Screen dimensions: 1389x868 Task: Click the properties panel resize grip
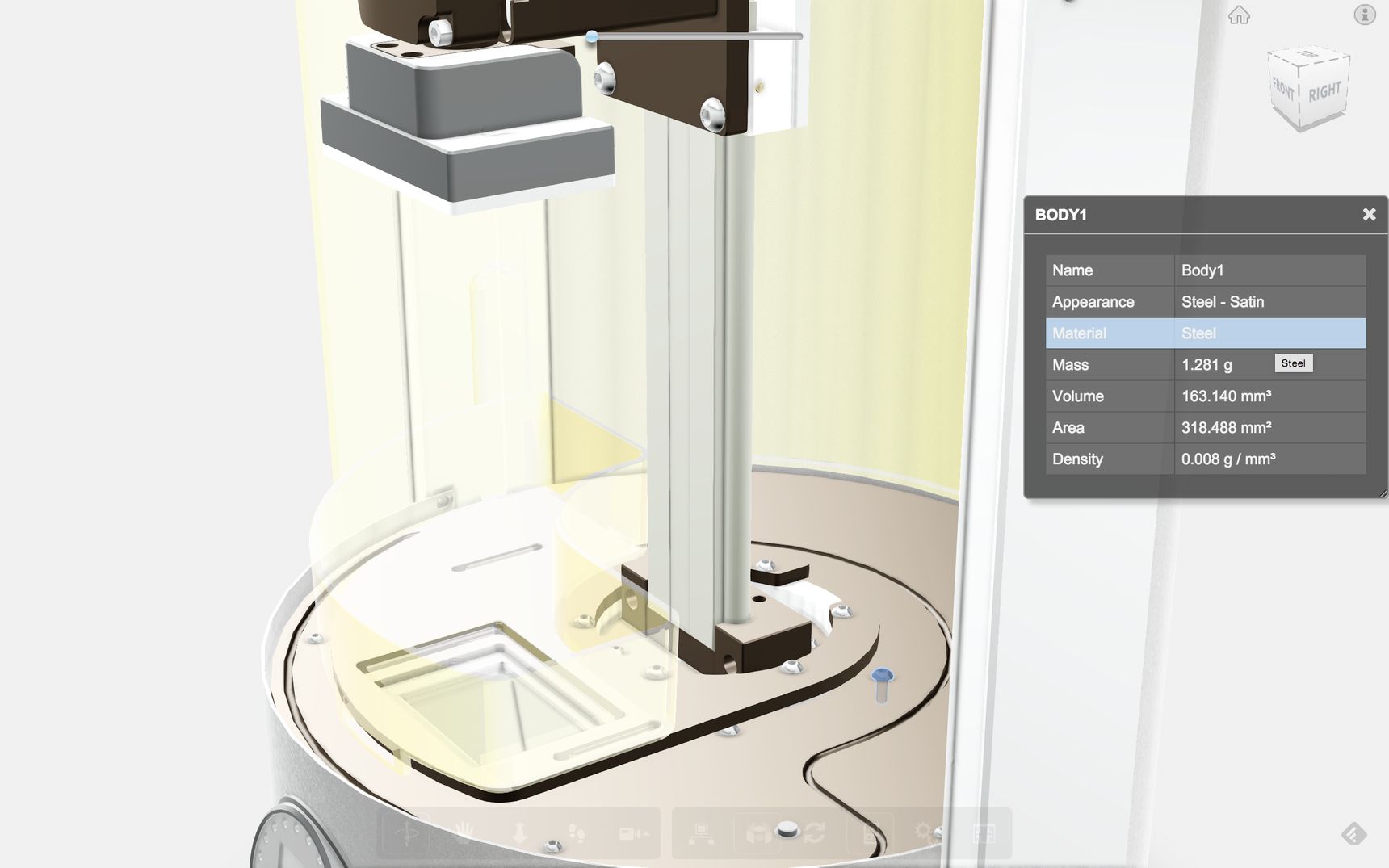[1383, 493]
